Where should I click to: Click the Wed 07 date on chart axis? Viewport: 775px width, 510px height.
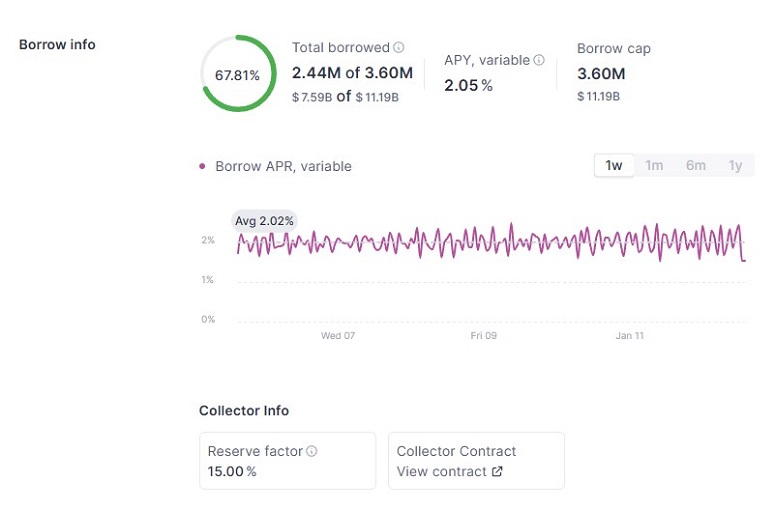(337, 336)
